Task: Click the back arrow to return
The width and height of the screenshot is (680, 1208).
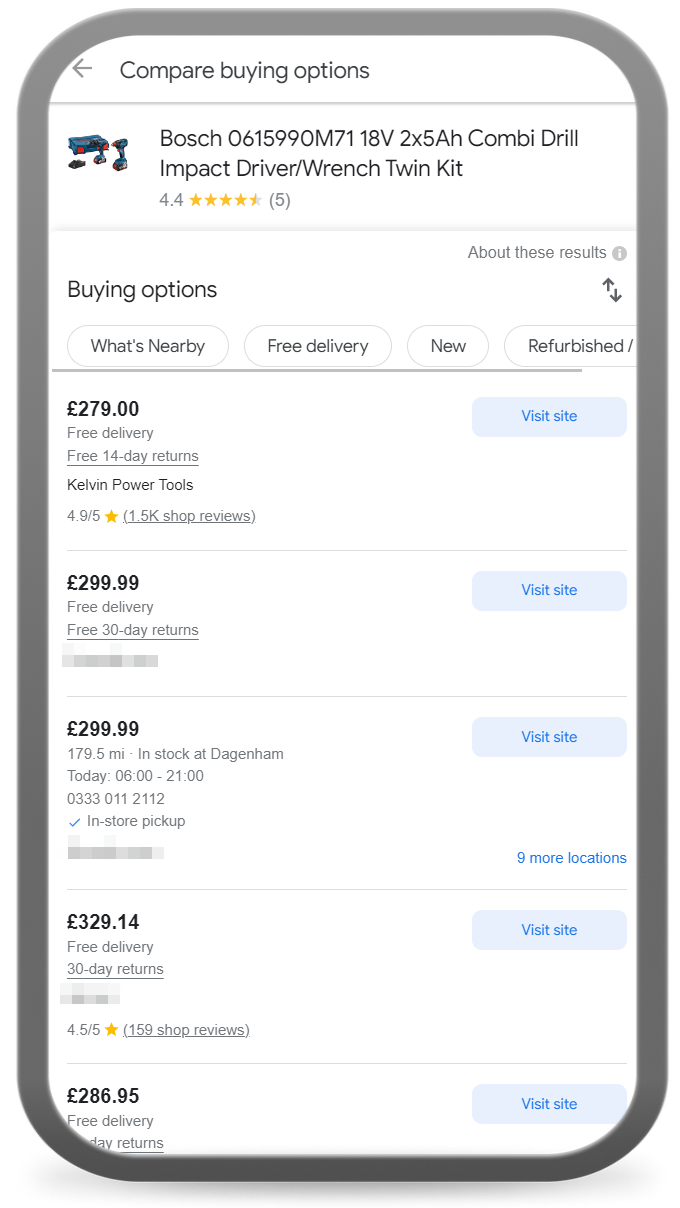Action: click(81, 68)
